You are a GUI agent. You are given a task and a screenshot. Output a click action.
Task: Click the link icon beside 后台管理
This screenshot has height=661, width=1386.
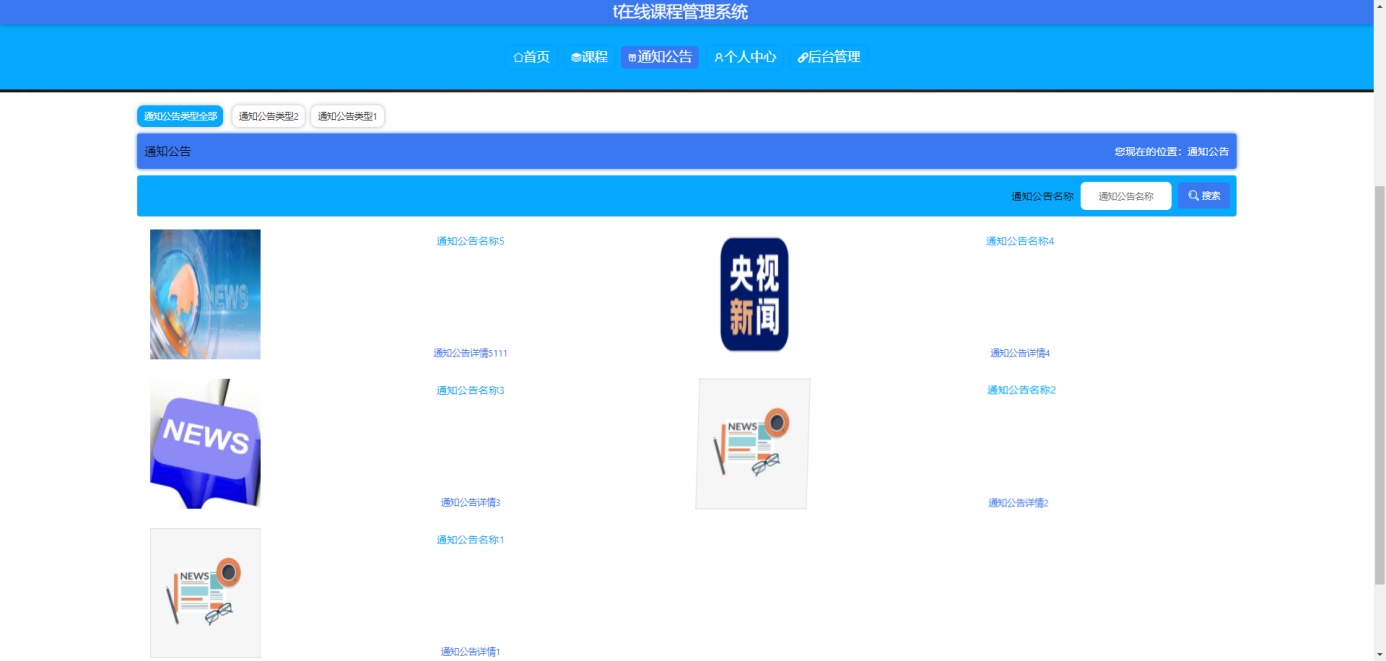(802, 57)
